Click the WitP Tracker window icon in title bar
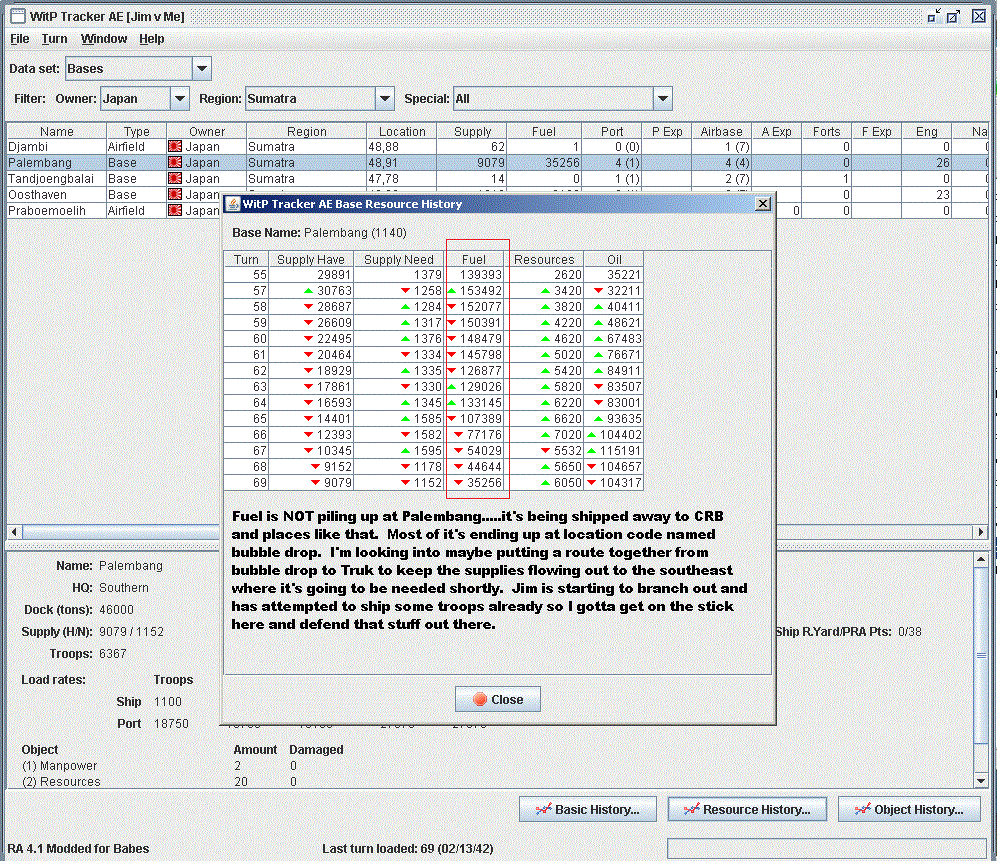This screenshot has height=861, width=997. (x=18, y=16)
